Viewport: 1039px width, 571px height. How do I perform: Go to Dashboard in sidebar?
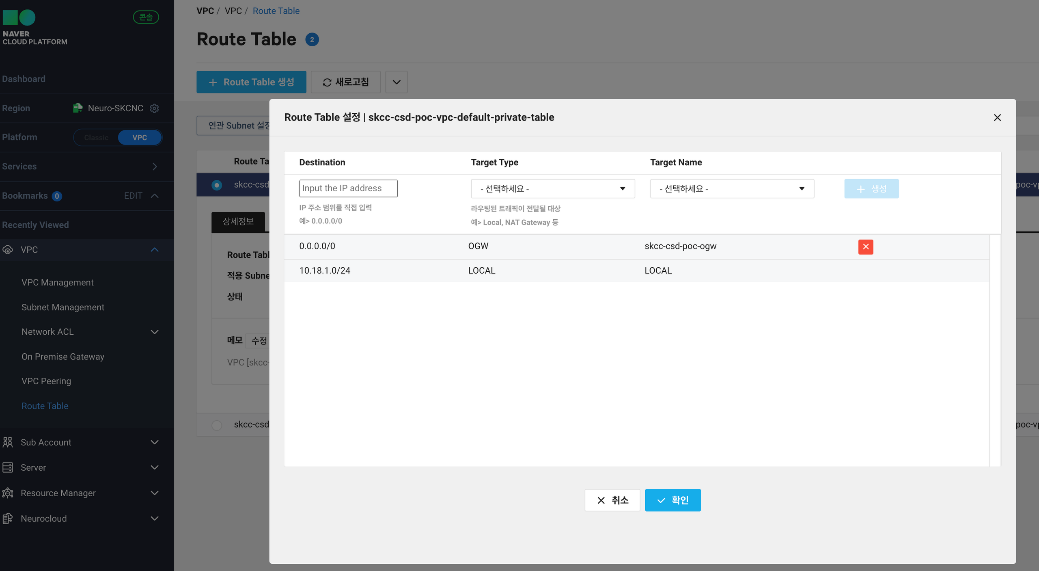[x=24, y=79]
